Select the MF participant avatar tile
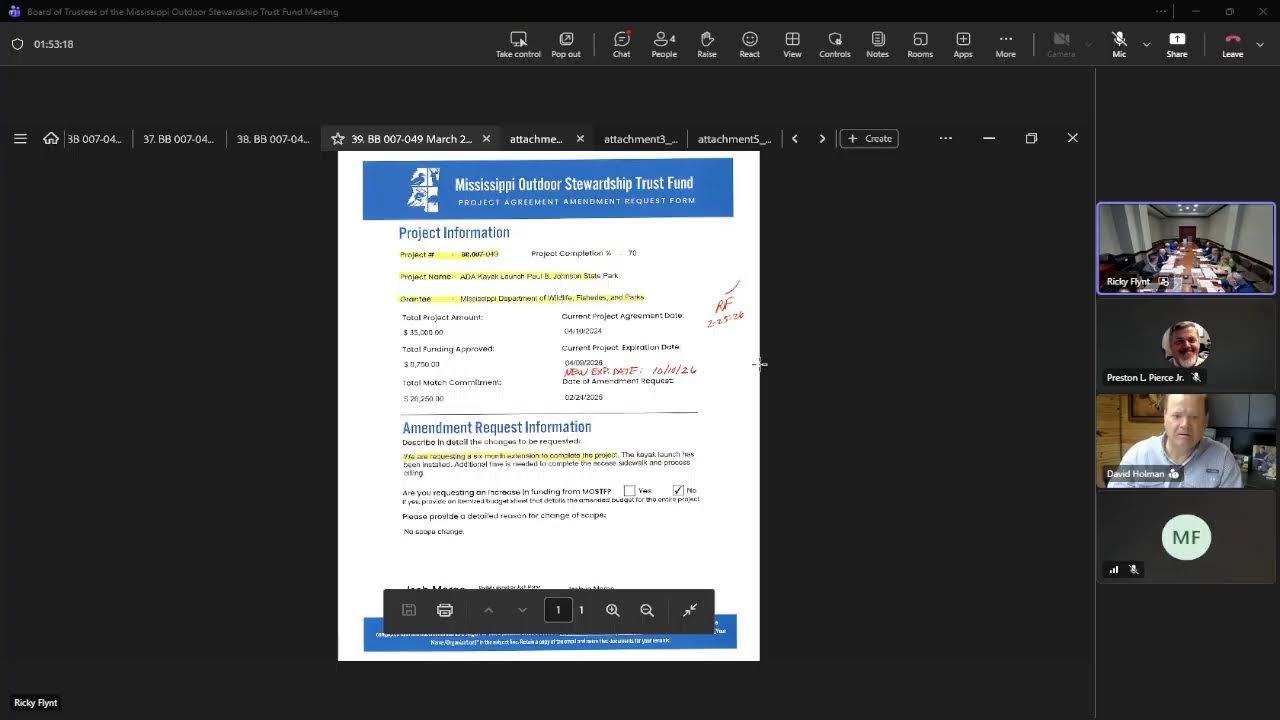The height and width of the screenshot is (720, 1280). click(1186, 538)
